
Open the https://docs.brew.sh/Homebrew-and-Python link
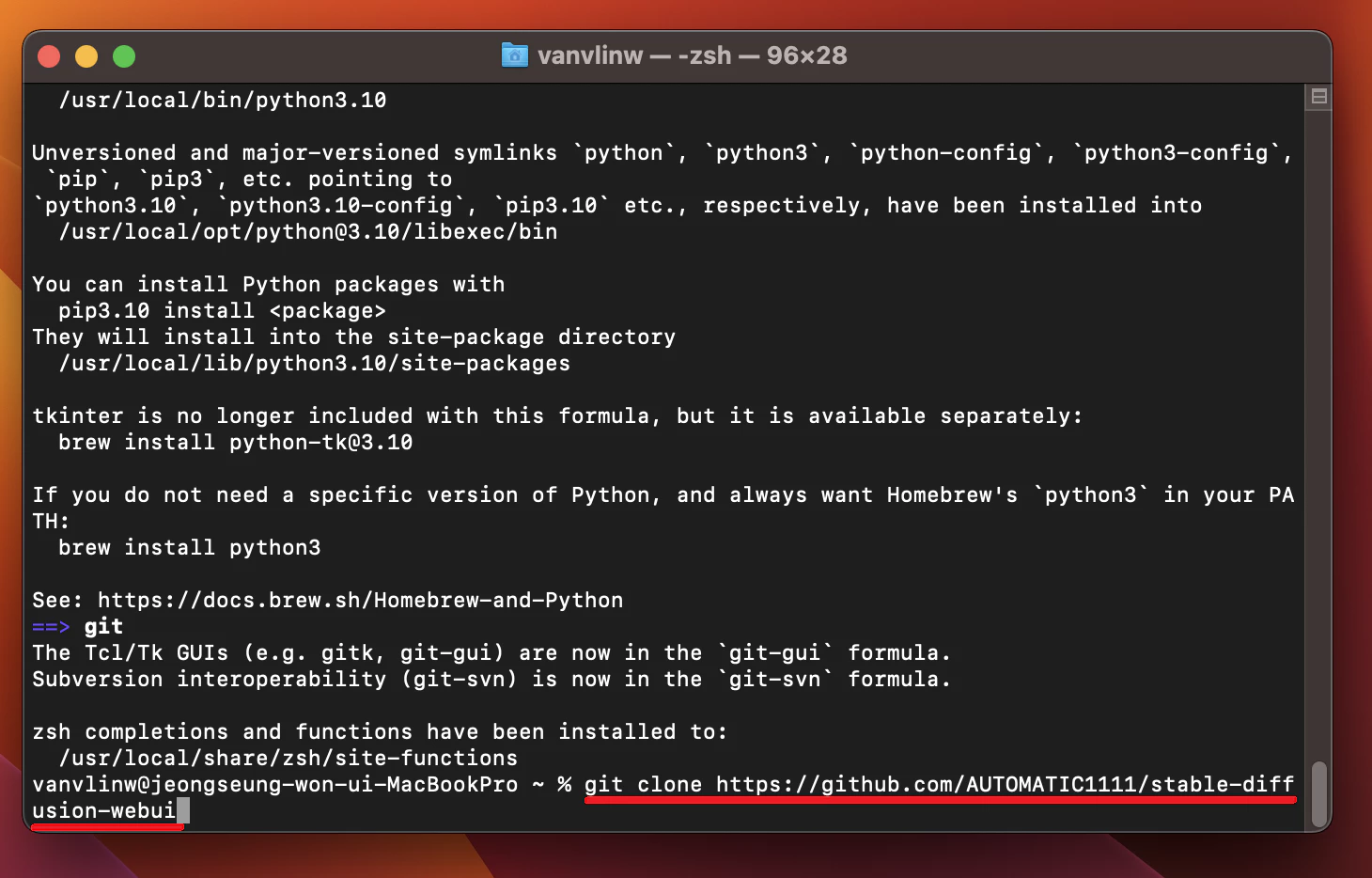coord(361,600)
